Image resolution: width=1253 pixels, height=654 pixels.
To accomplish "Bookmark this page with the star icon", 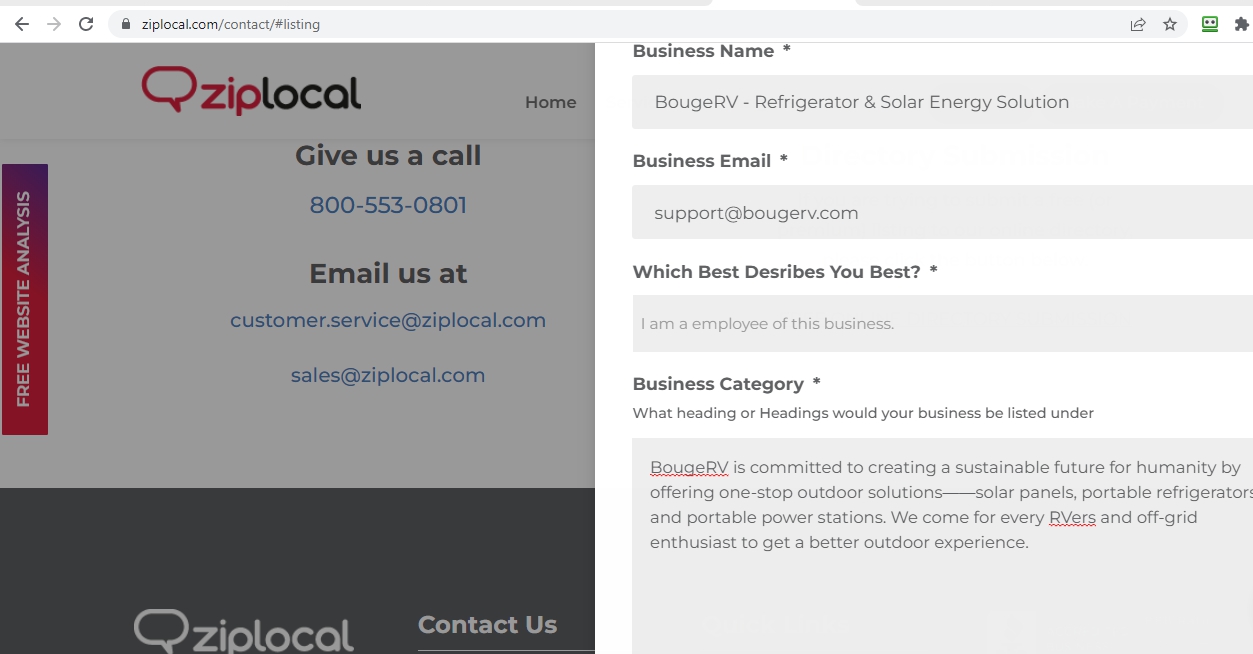I will point(1170,24).
